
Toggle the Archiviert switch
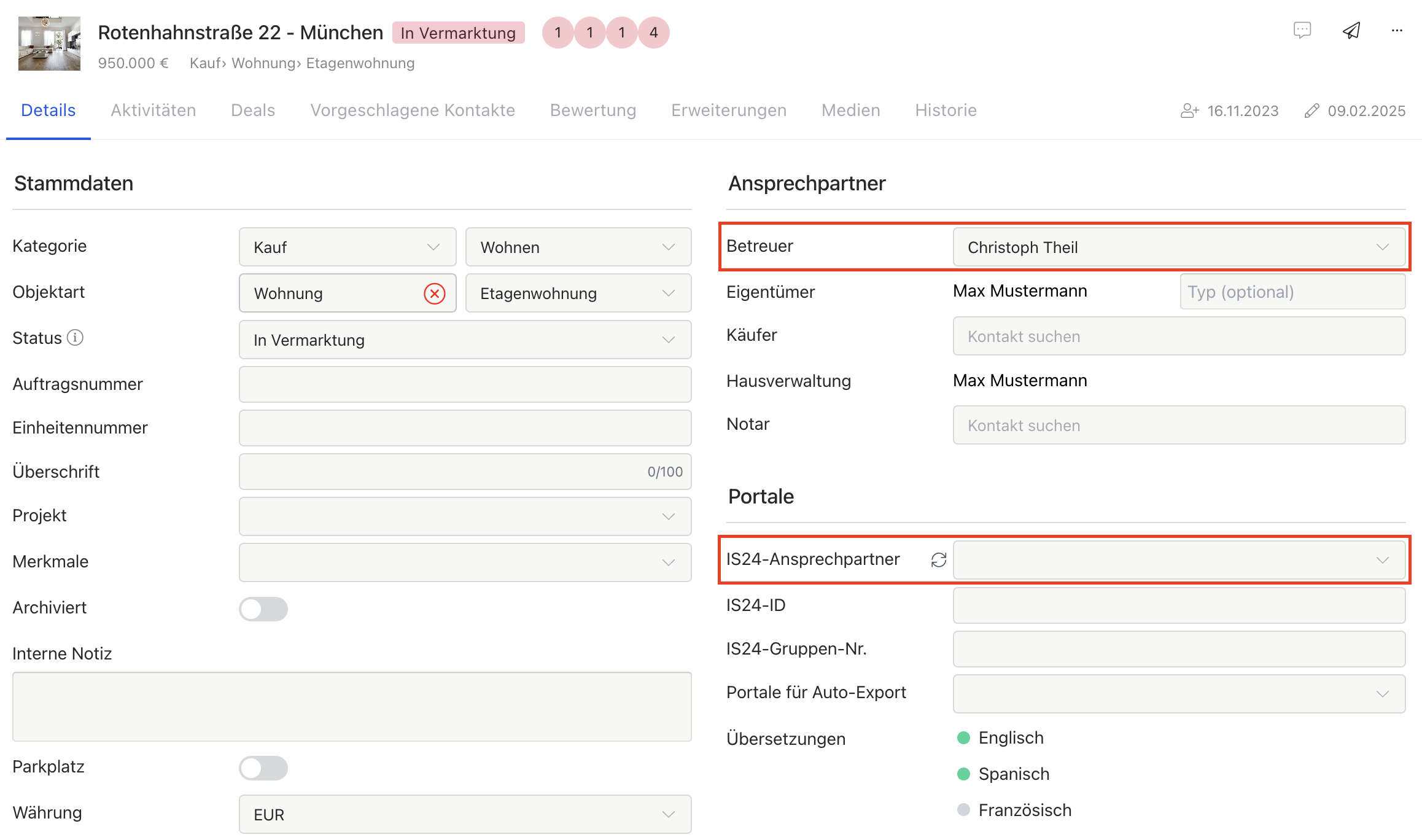[263, 609]
